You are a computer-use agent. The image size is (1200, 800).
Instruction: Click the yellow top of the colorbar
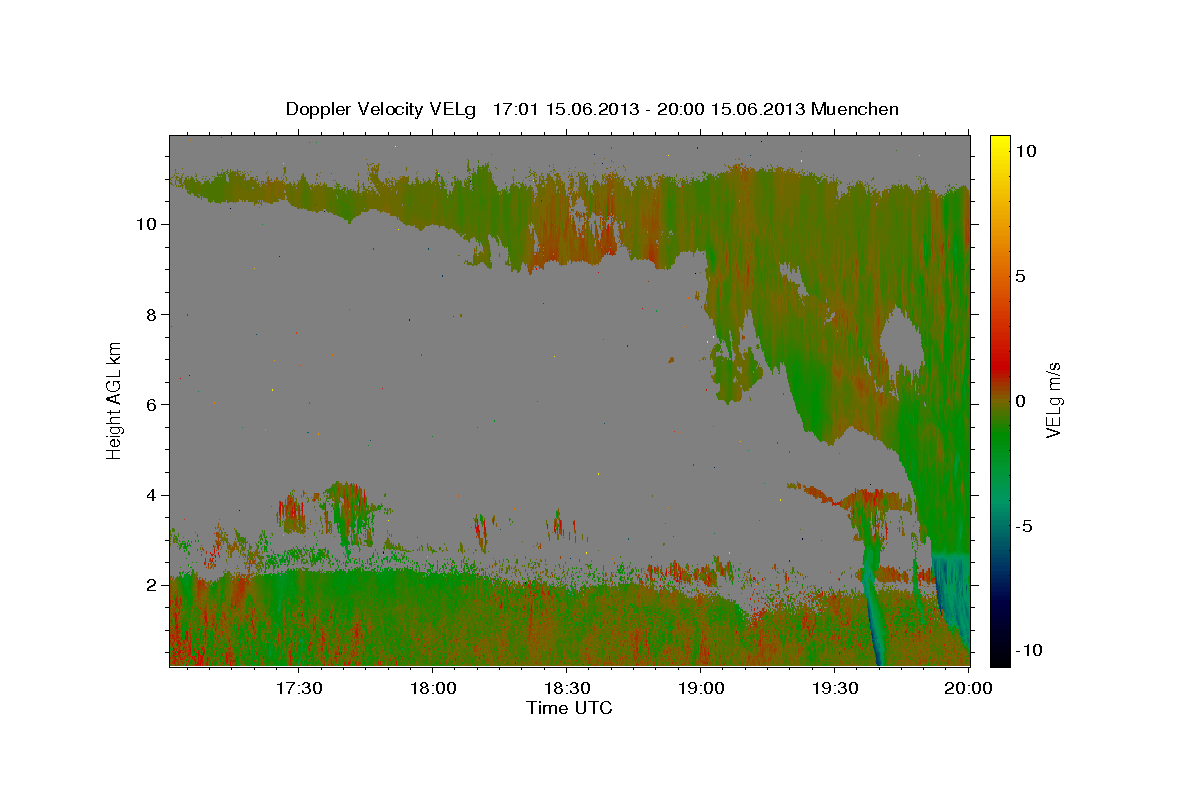click(x=999, y=143)
